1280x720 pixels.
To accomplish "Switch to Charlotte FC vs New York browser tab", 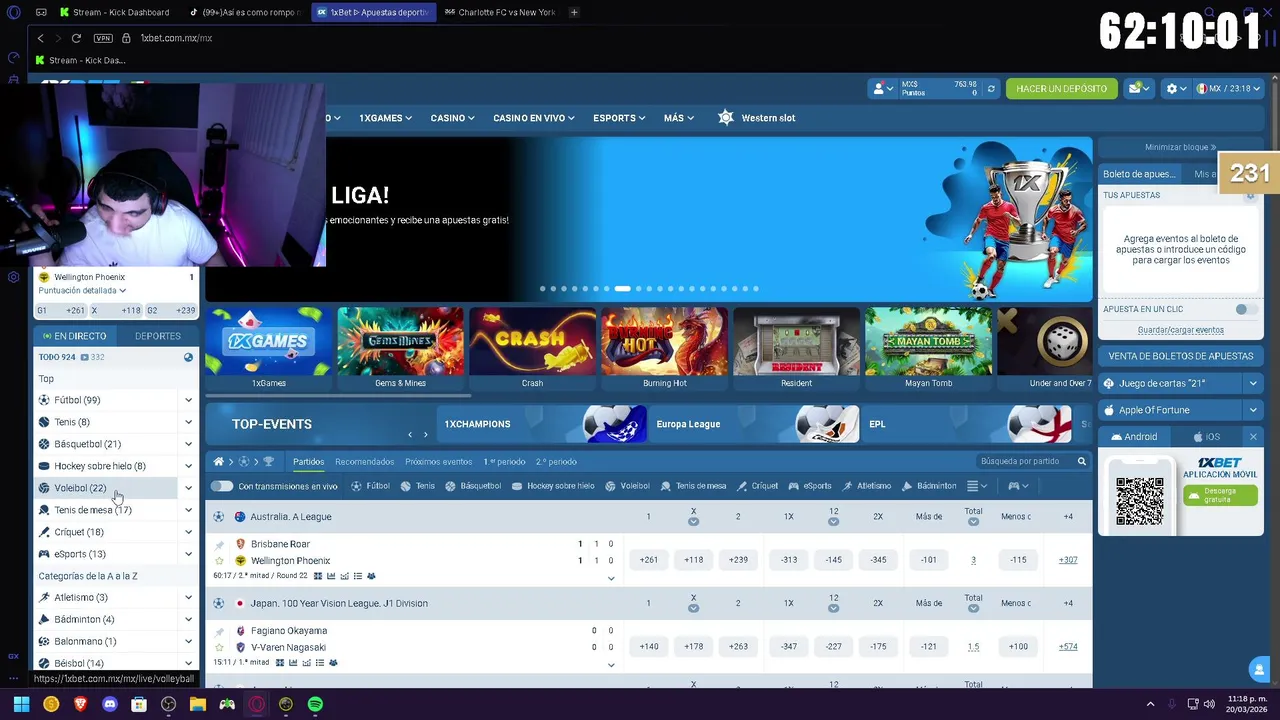I will [499, 12].
